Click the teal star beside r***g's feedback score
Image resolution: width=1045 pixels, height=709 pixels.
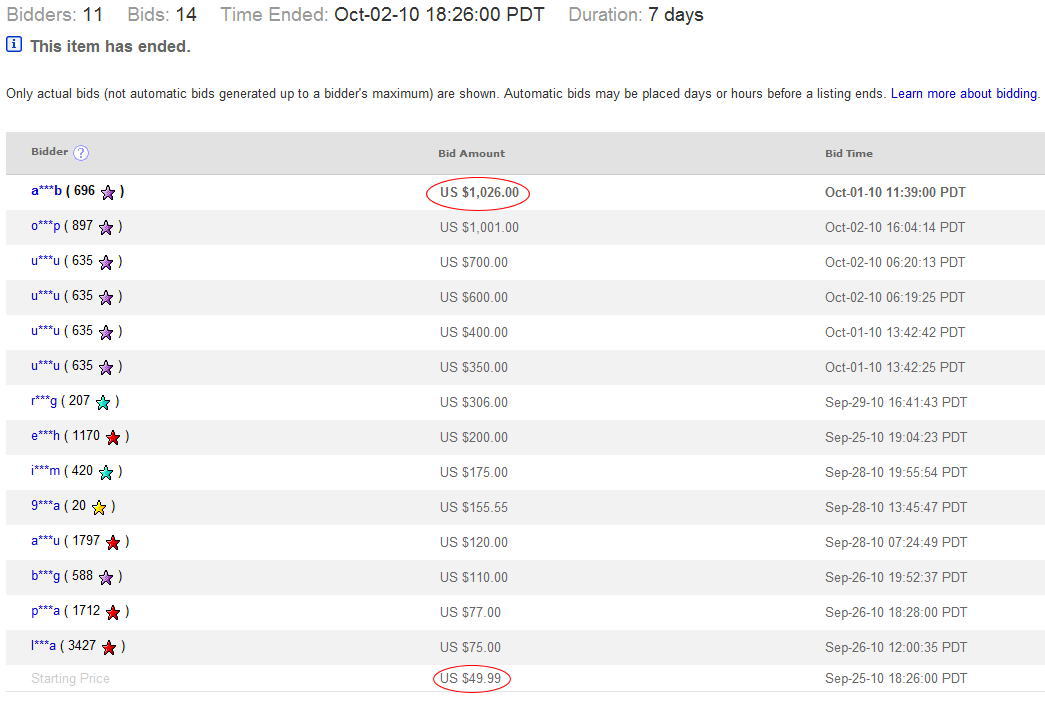103,402
